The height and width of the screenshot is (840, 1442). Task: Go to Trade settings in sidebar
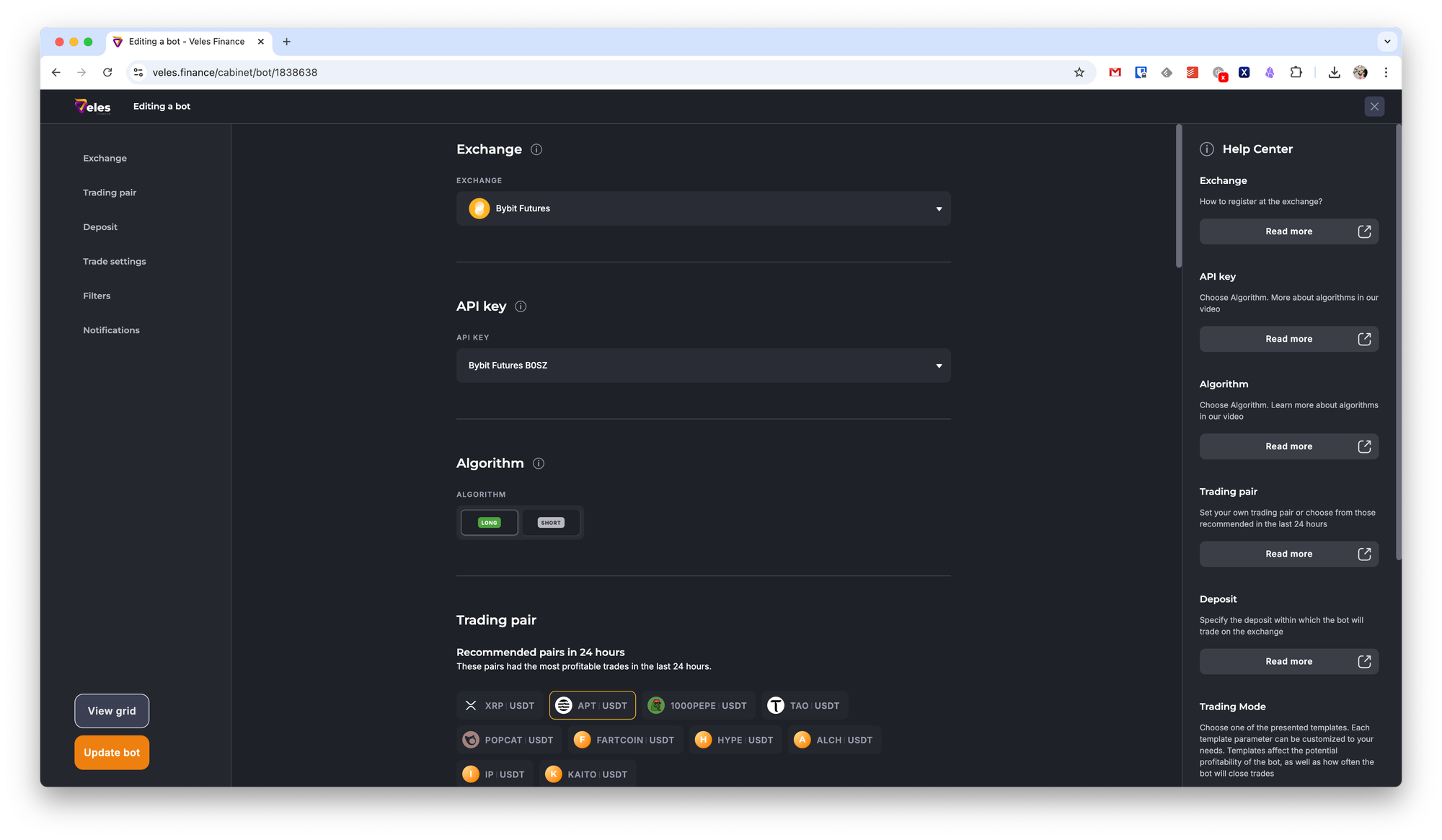coord(114,262)
